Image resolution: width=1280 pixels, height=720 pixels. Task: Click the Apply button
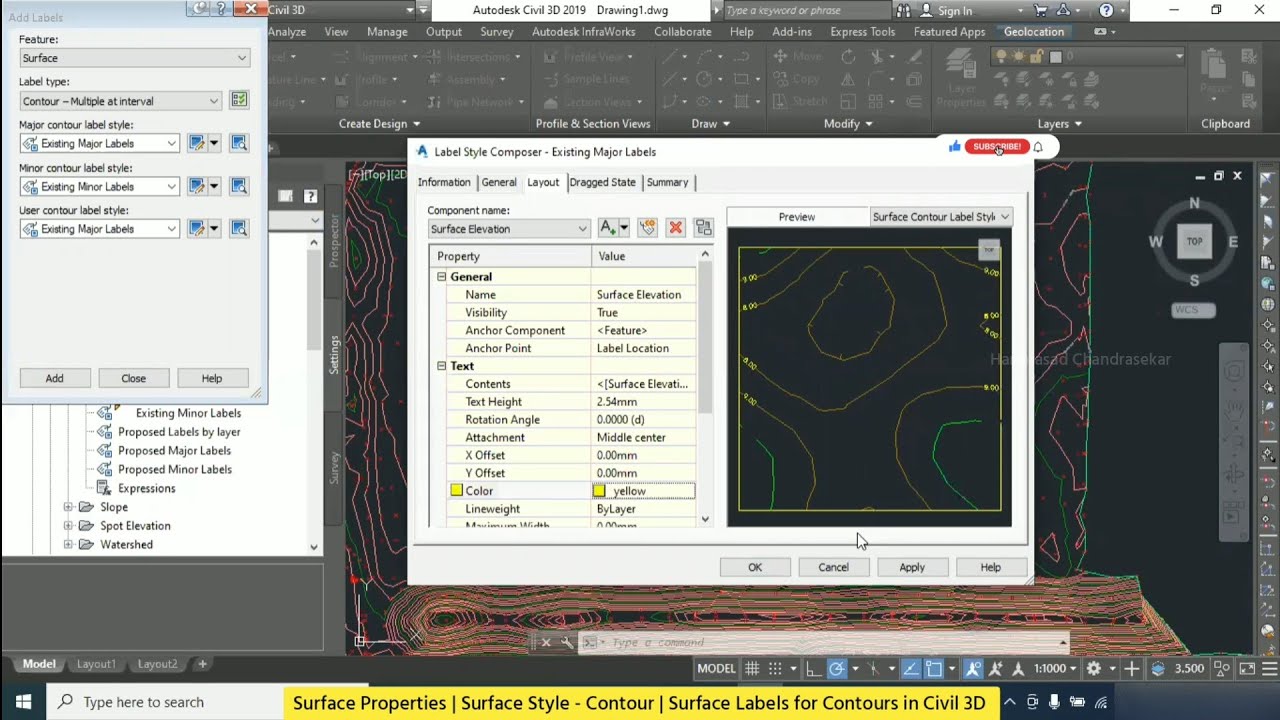pos(912,567)
